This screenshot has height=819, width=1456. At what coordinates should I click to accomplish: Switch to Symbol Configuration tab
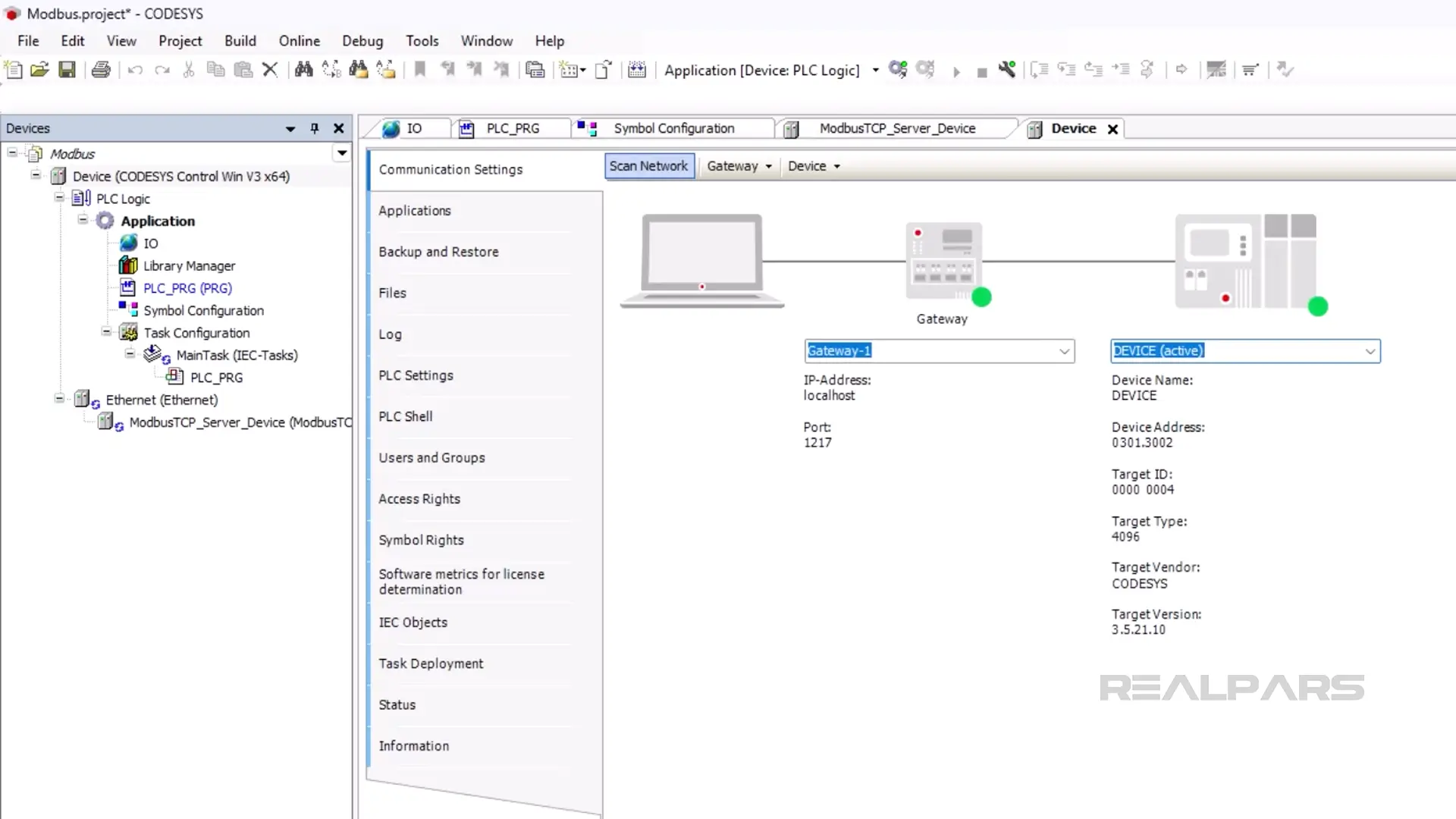673,128
